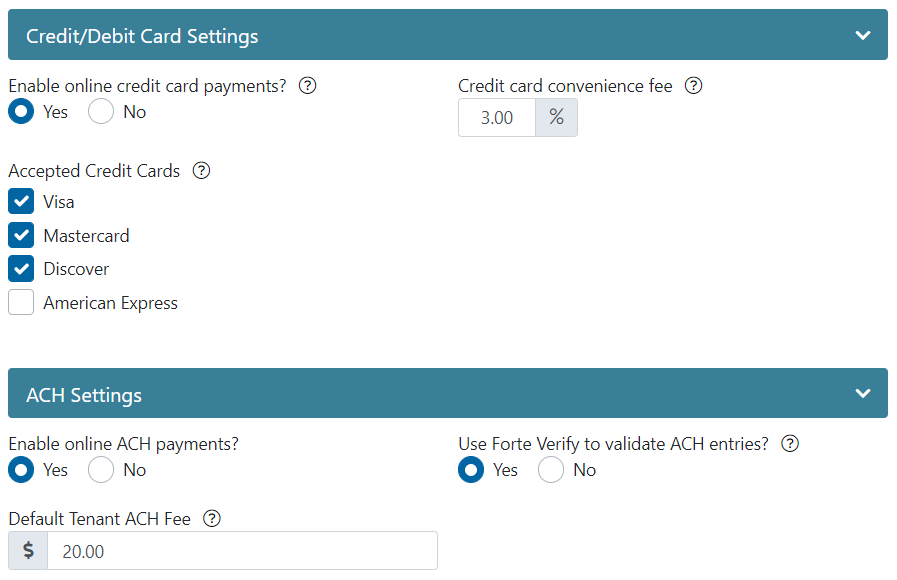This screenshot has height=580, width=897.
Task: Collapse the ACH Settings section chevron
Action: coord(863,394)
